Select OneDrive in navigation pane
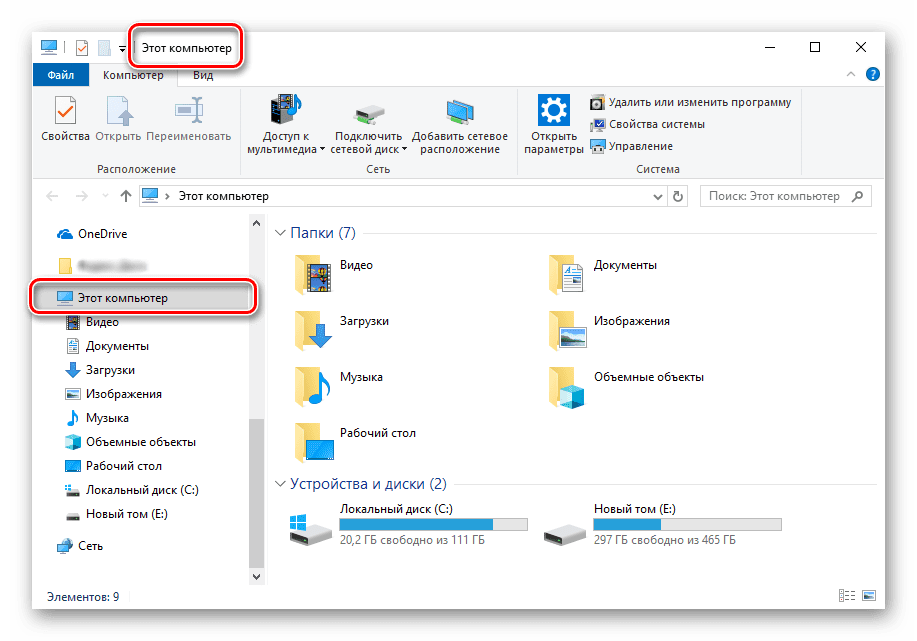This screenshot has height=641, width=917. pyautogui.click(x=92, y=234)
